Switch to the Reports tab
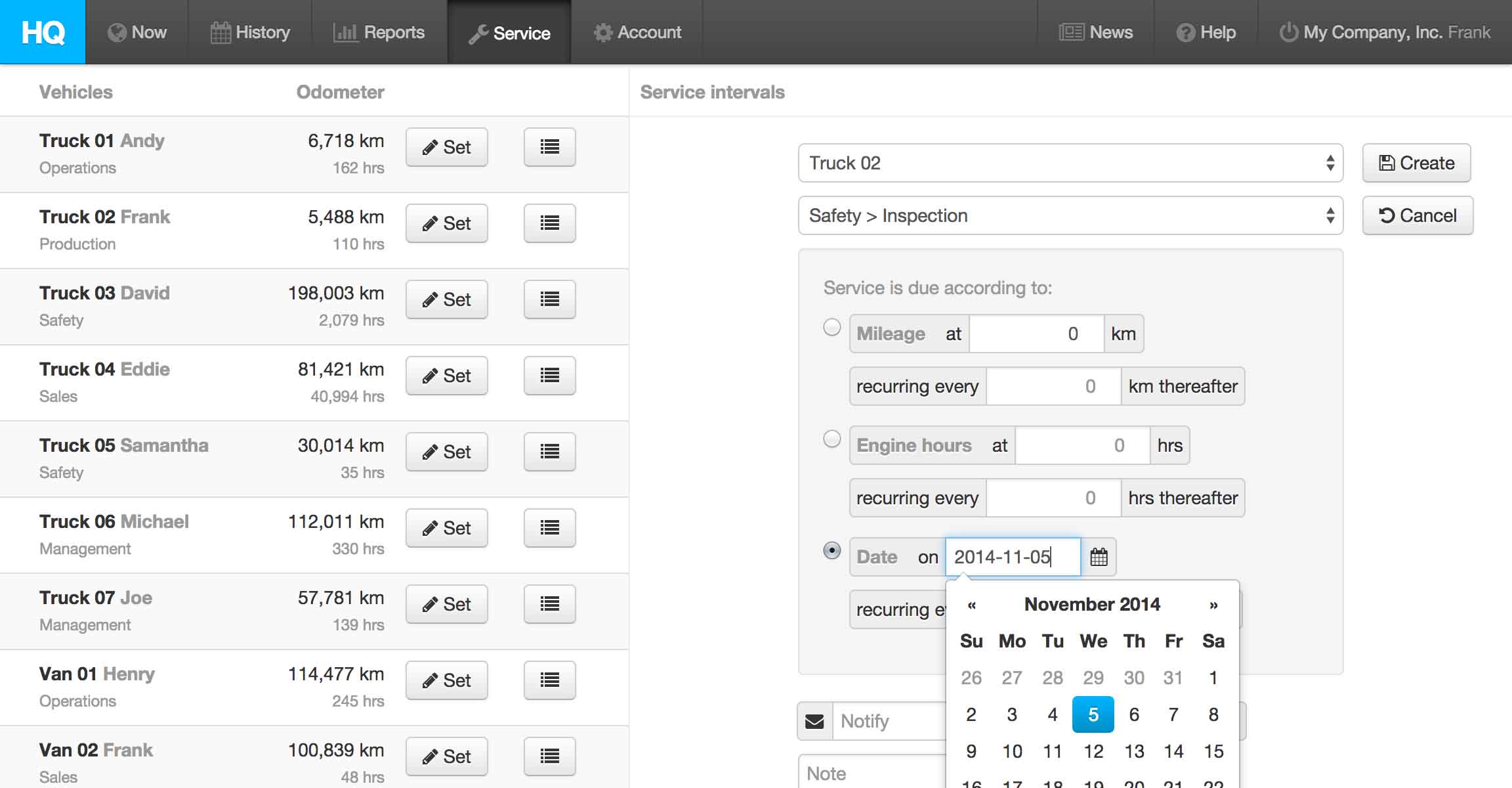1512x788 pixels. click(379, 32)
